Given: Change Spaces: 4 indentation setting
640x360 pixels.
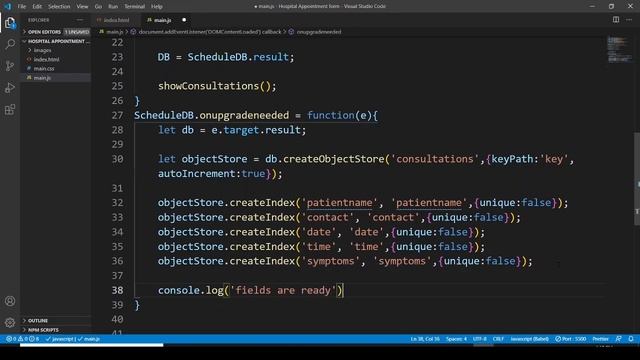Looking at the screenshot, I should [x=456, y=339].
